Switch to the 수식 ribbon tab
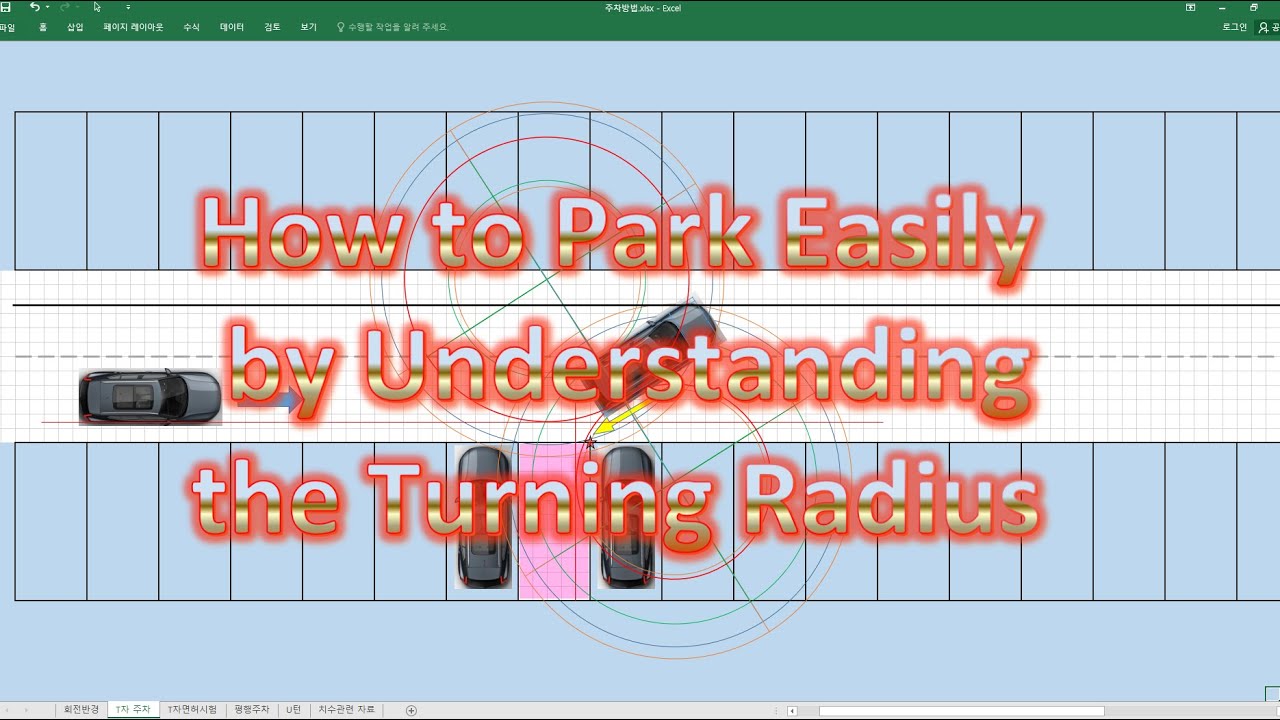 point(191,27)
